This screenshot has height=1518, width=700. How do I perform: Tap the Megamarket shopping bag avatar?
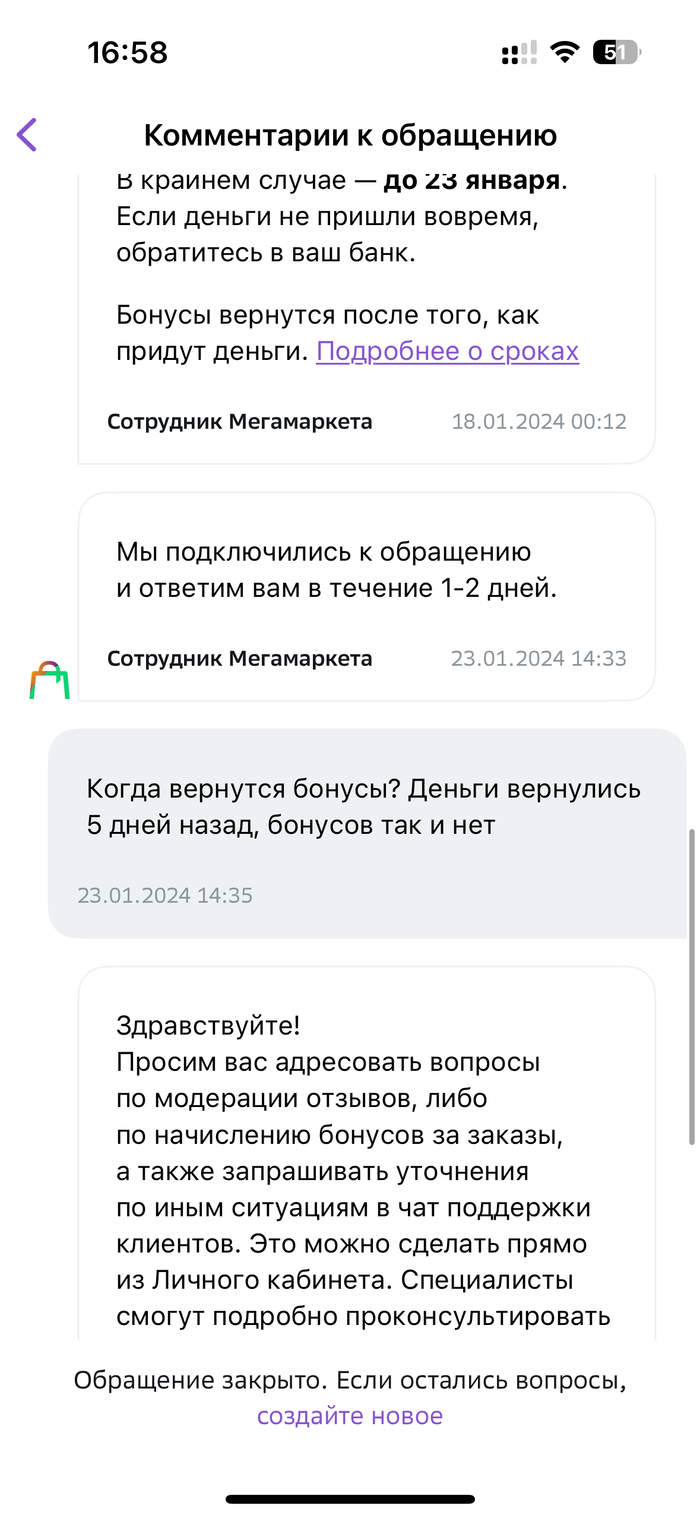click(49, 680)
